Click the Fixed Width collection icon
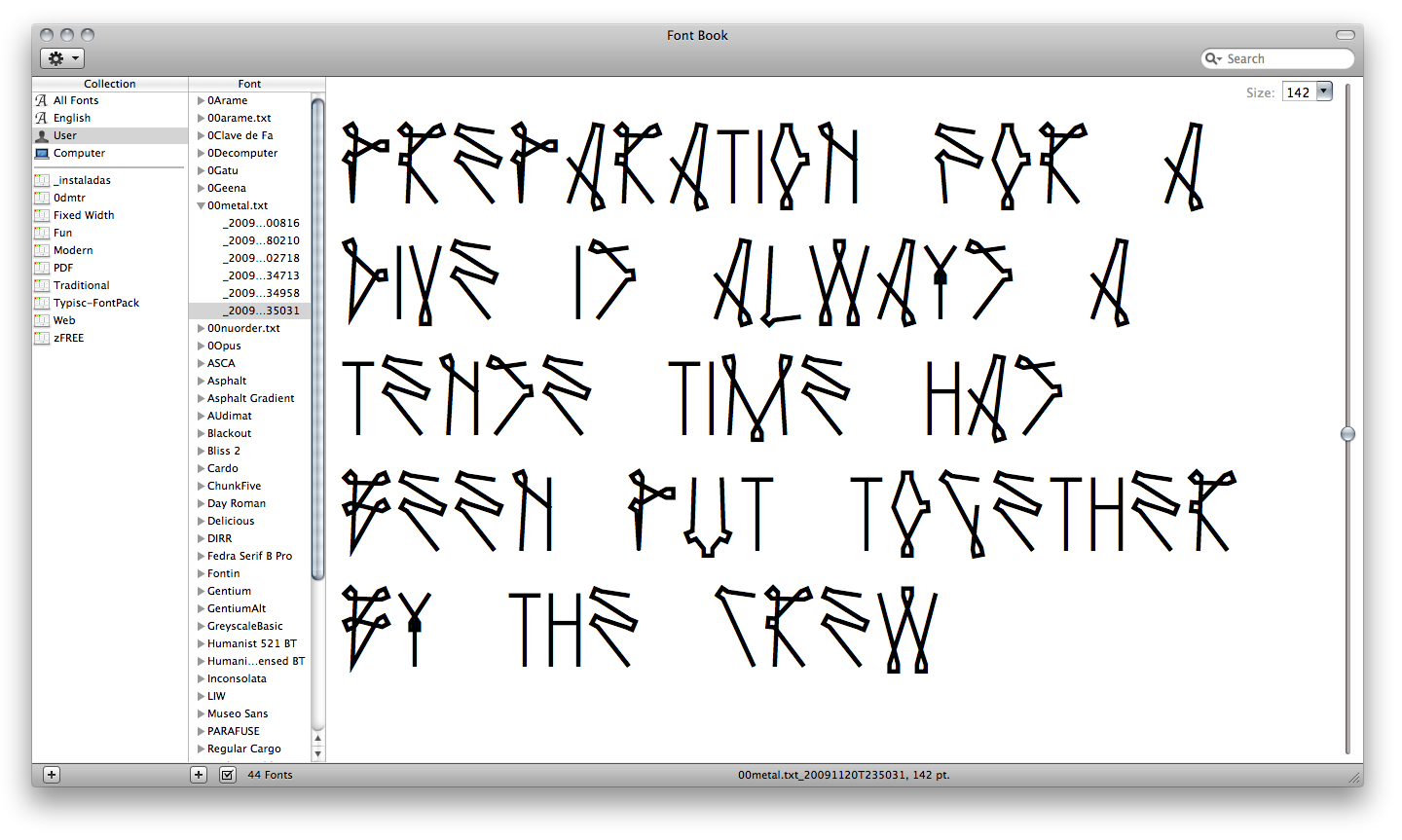 pos(41,215)
